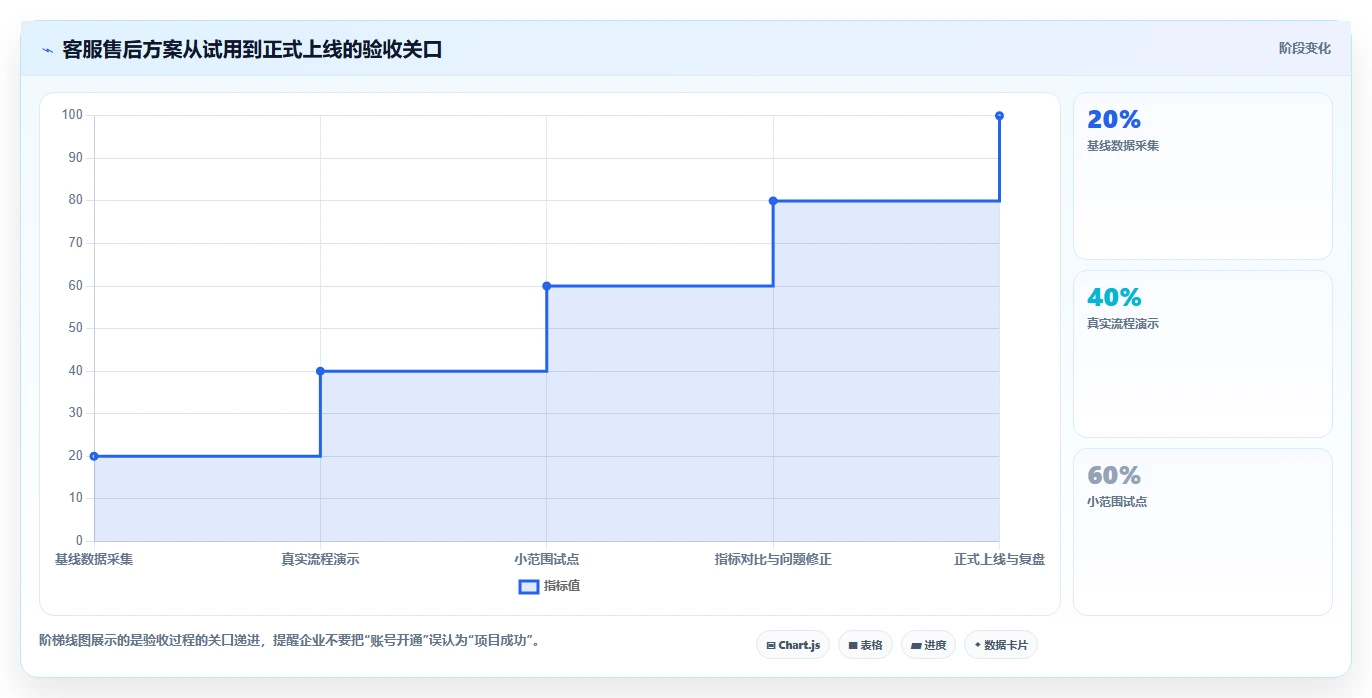Viewport: 1372px width, 698px height.
Task: Click the icon in the 表格 pill
Action: (853, 646)
